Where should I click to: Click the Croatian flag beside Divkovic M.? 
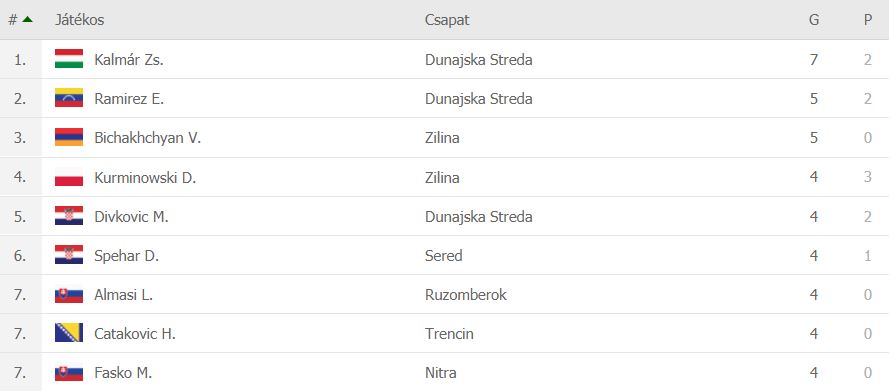(69, 216)
